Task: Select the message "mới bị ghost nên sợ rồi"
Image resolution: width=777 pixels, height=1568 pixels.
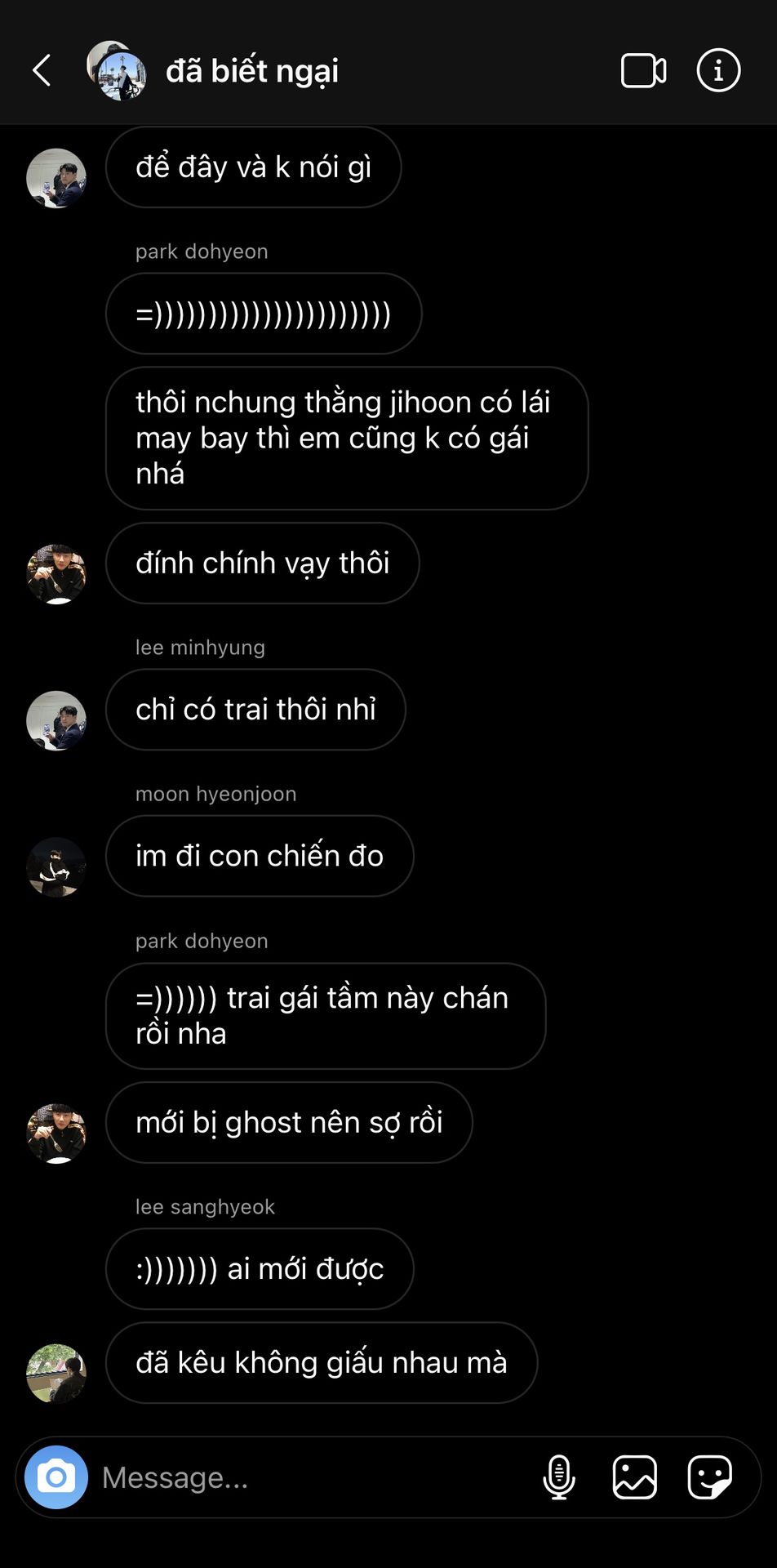Action: tap(289, 1122)
